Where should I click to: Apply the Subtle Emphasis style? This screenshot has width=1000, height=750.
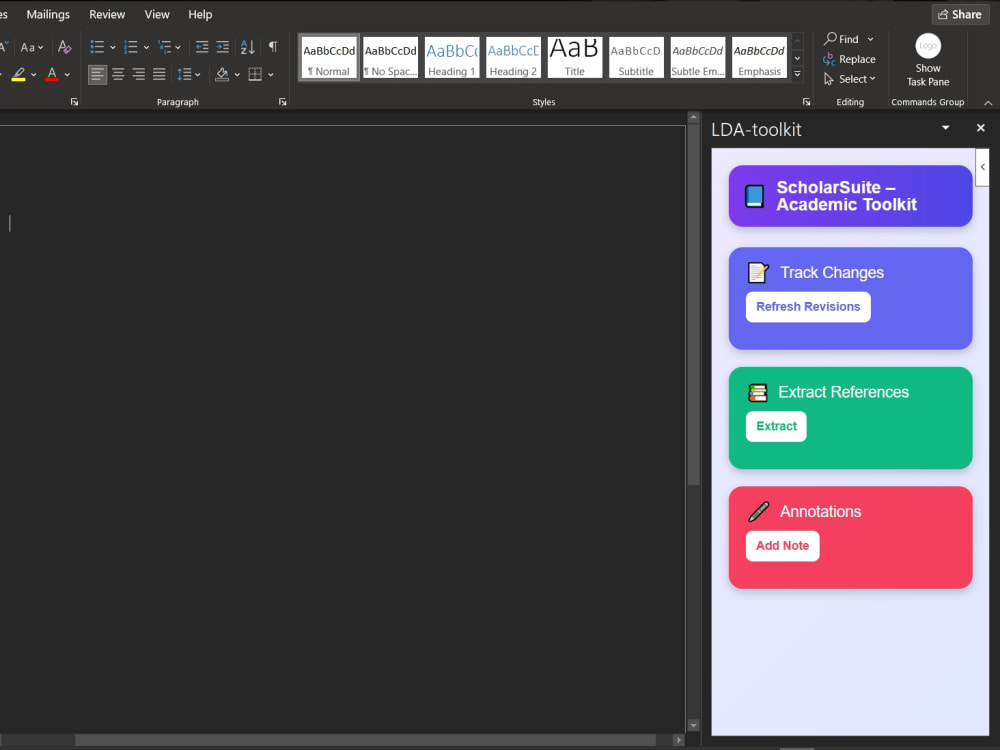click(x=698, y=57)
